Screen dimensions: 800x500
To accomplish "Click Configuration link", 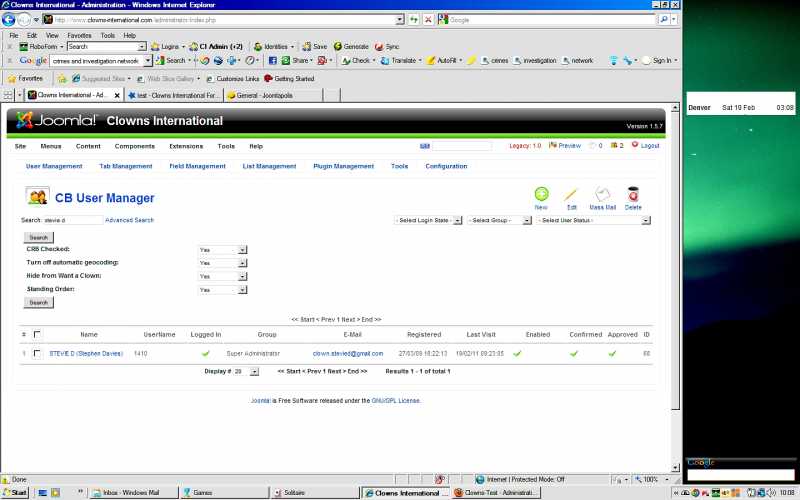I will point(446,166).
